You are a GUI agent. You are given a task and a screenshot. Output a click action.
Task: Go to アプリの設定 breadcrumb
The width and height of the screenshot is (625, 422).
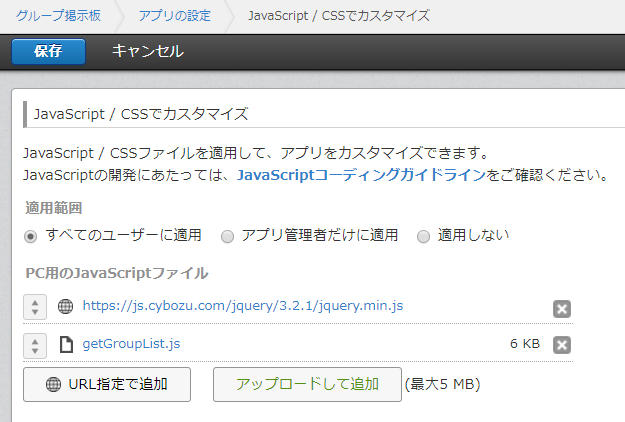tap(175, 16)
